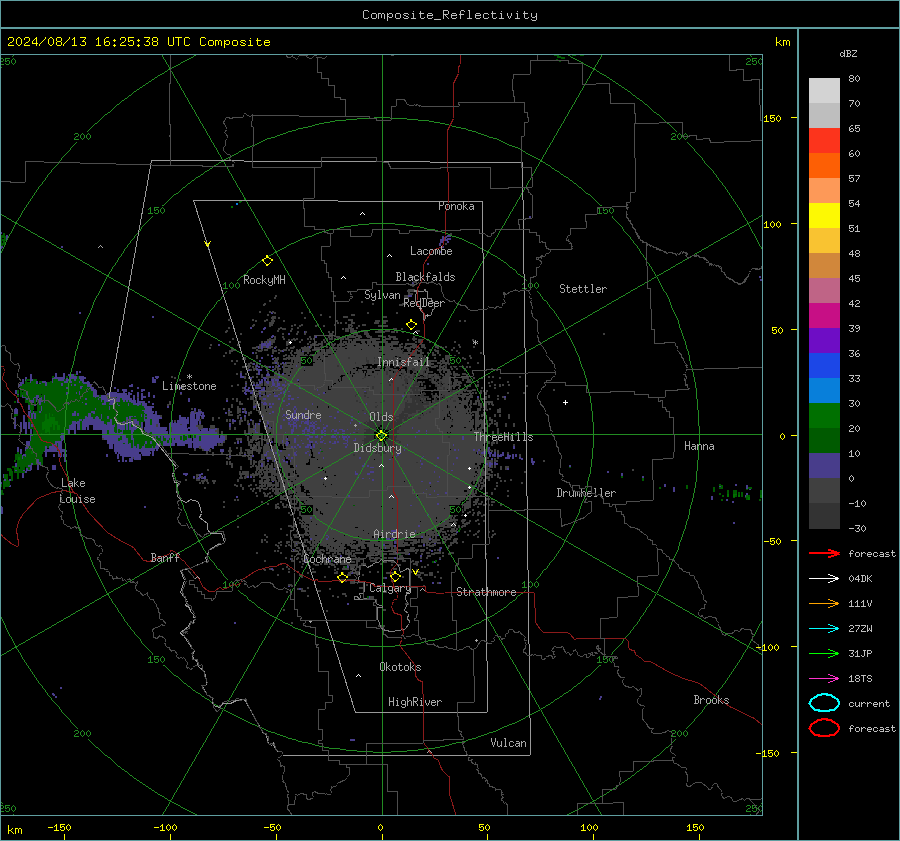Click the Sylvan label
Viewport: 900px width, 841px height.
tap(382, 295)
